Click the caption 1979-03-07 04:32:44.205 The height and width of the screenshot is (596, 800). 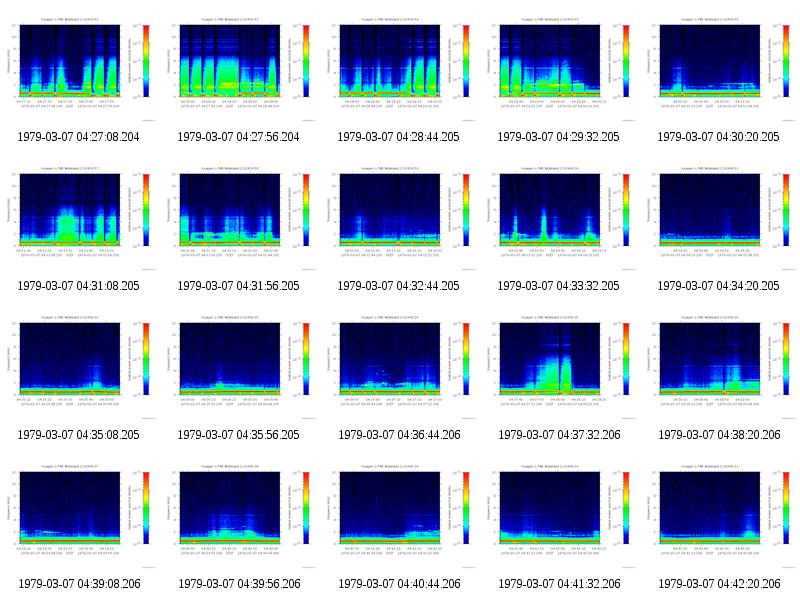(398, 286)
